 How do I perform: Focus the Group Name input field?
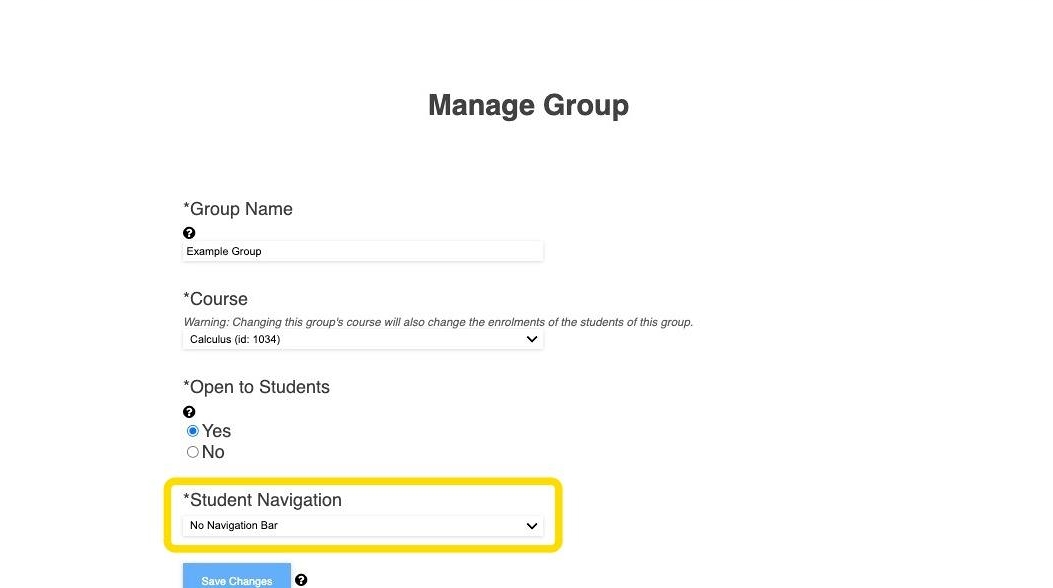(x=362, y=251)
